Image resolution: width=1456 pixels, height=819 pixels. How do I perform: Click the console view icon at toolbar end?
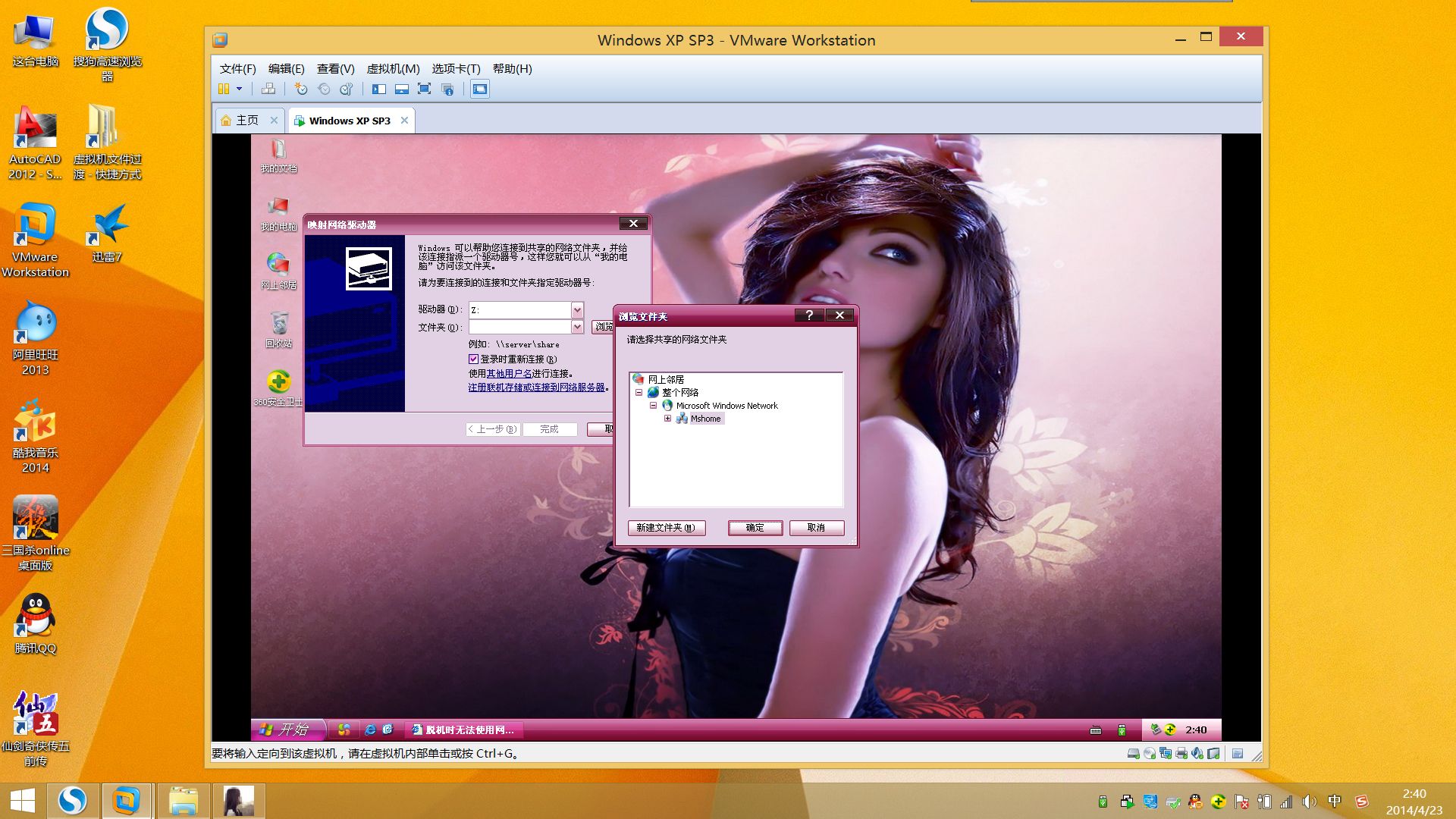coord(480,89)
